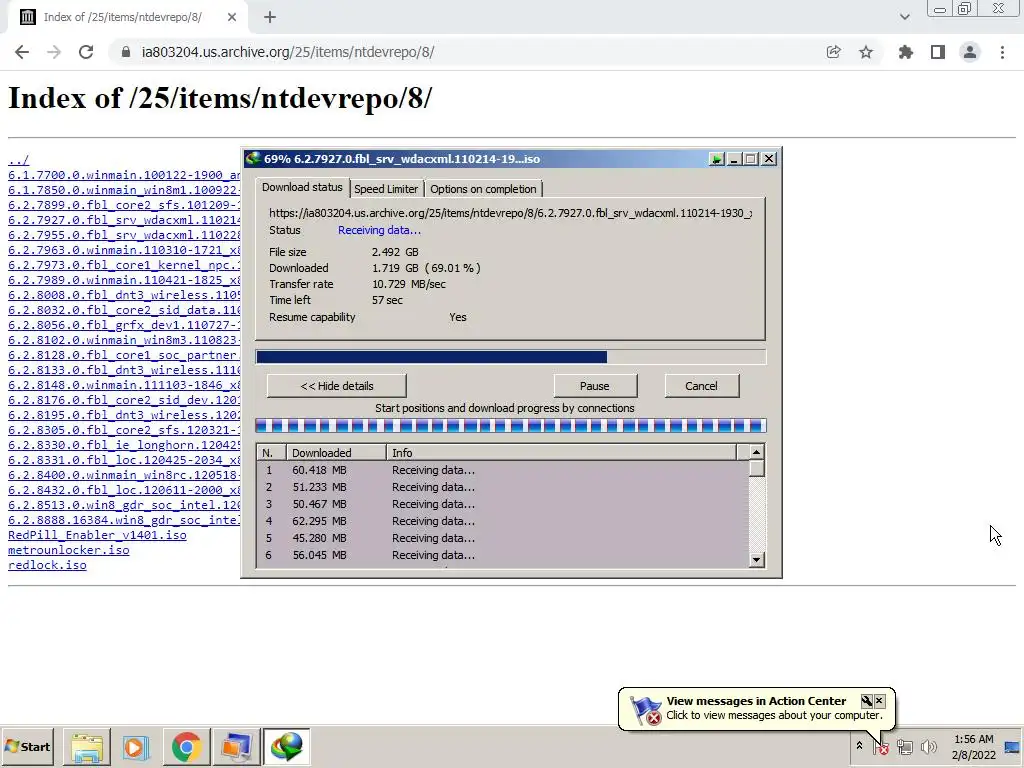Minimize the IDM download dialog
Image resolution: width=1024 pixels, height=768 pixels.
click(x=734, y=159)
